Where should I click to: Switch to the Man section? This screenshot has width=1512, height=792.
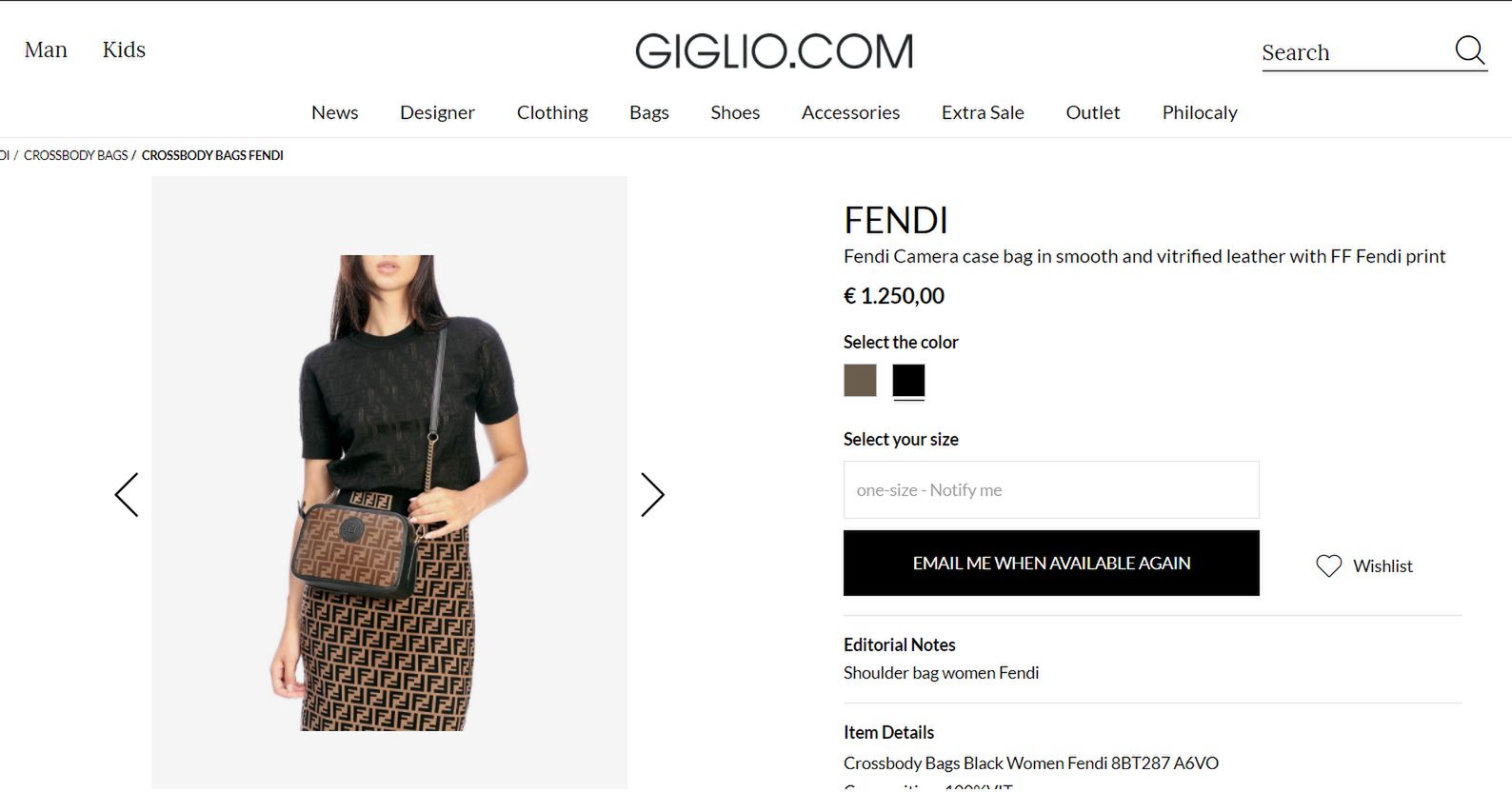(46, 49)
